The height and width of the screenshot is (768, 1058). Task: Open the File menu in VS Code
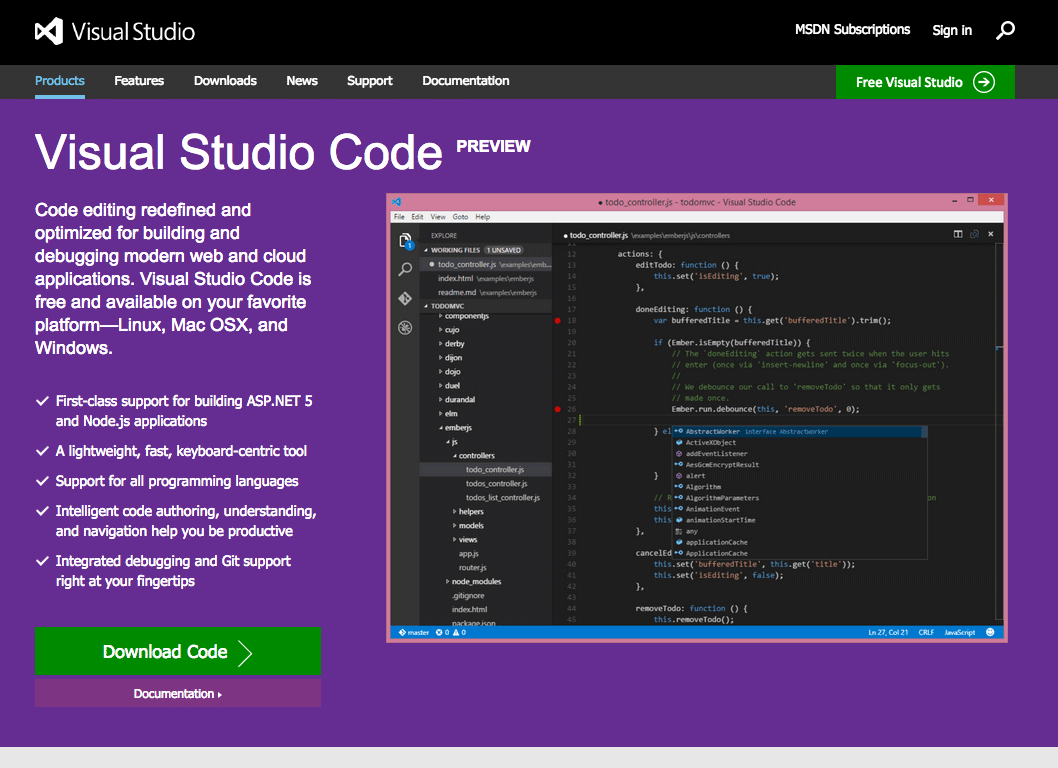(399, 217)
